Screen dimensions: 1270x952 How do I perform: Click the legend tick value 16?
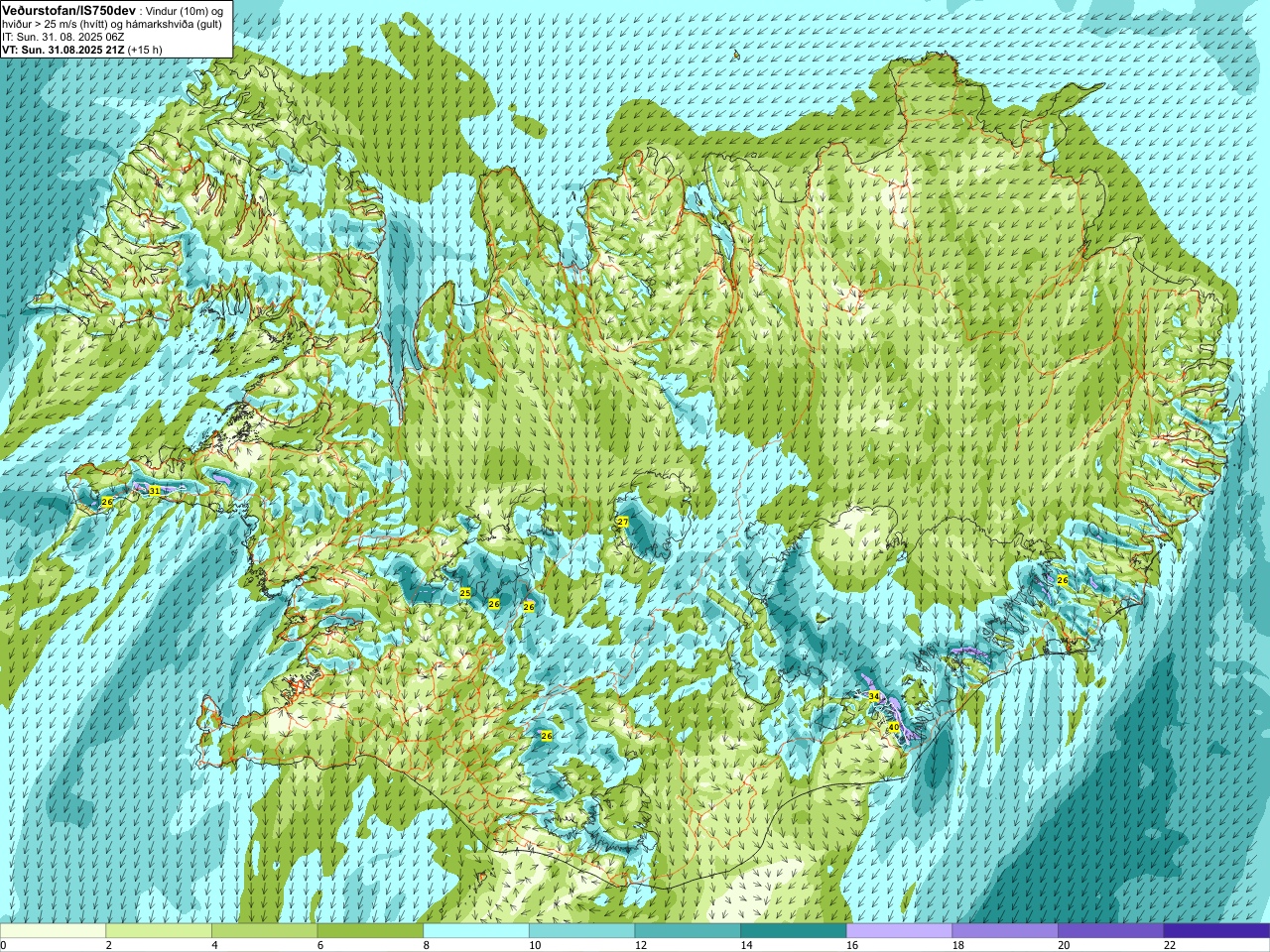[852, 945]
